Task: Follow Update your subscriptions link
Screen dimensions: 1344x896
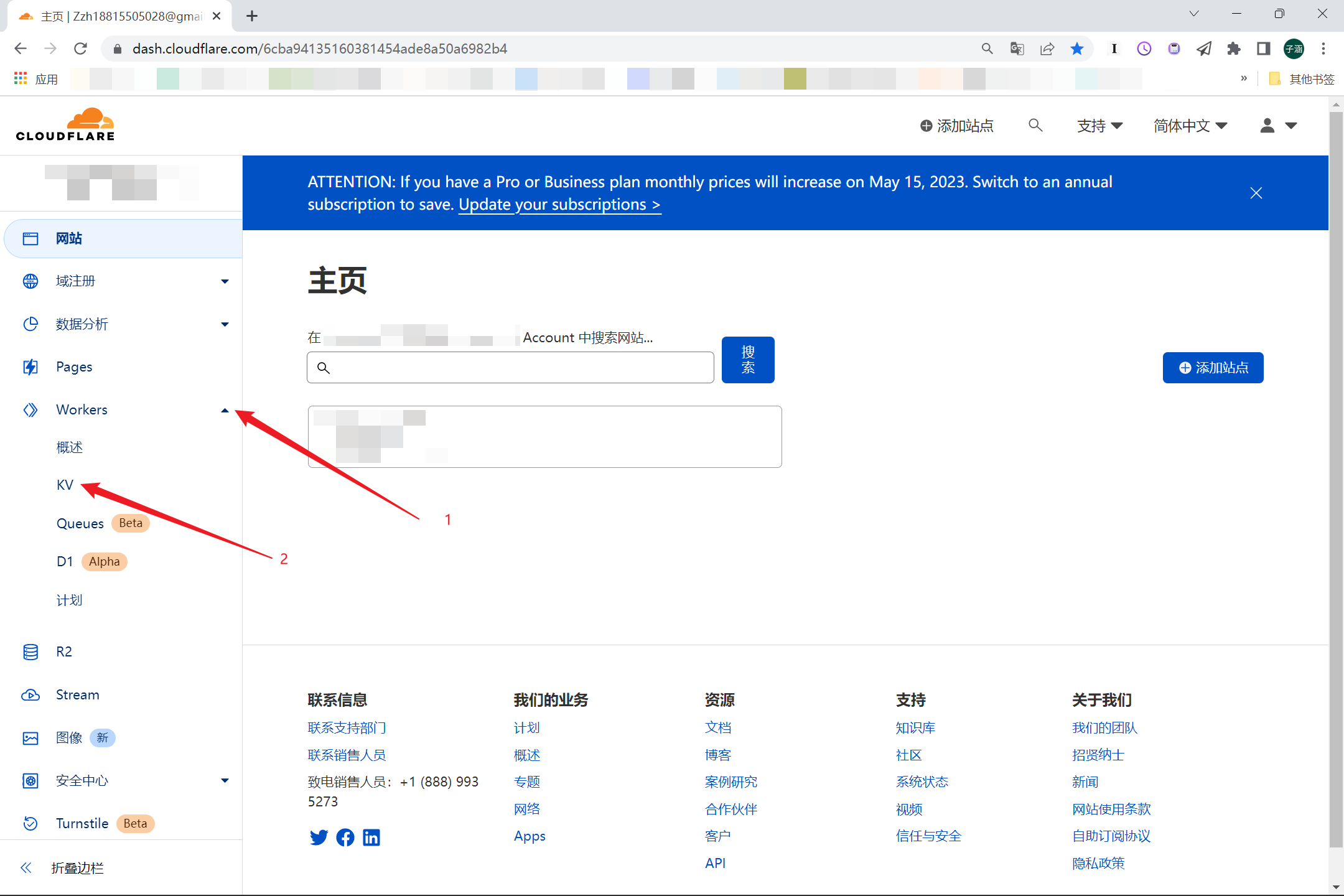Action: pyautogui.click(x=559, y=205)
